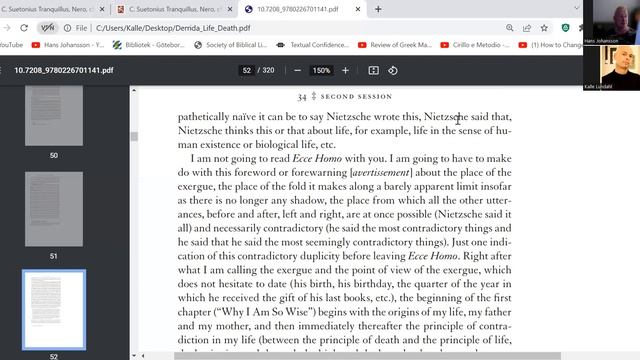Click the PDF title 10.7208_9780226701141.pdf
640x360 pixels.
(64, 70)
